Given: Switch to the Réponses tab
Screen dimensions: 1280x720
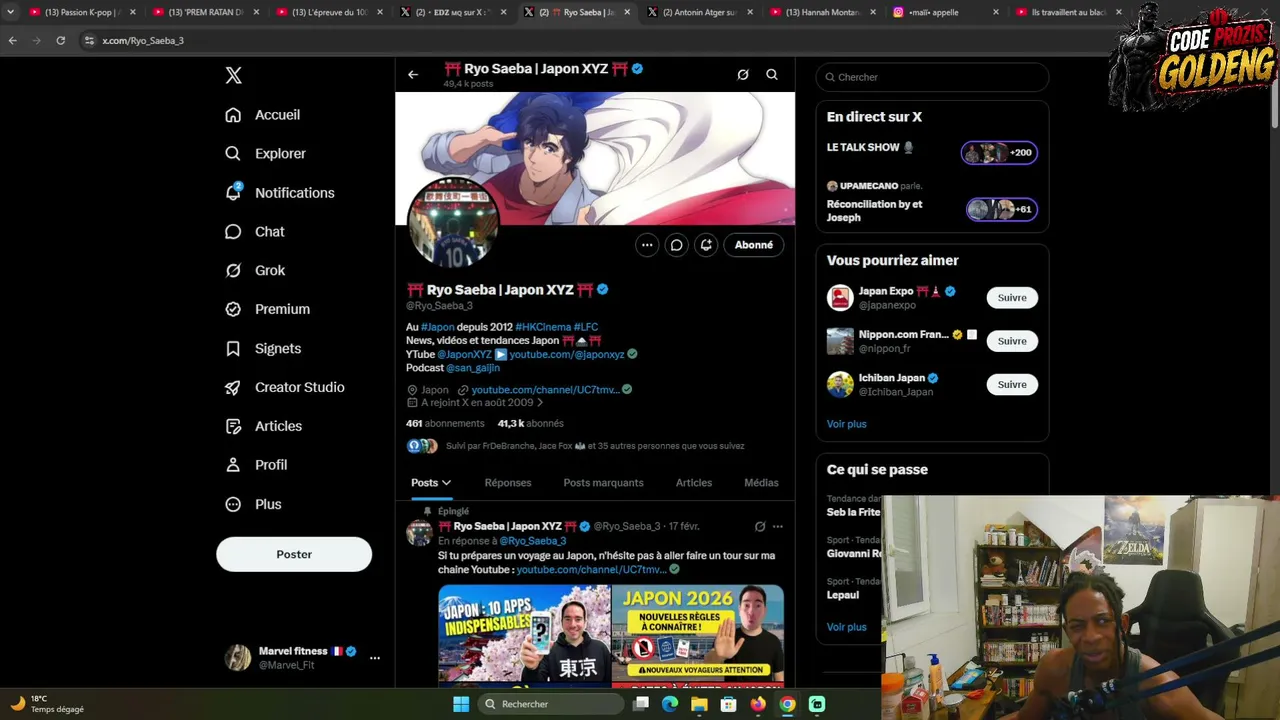Looking at the screenshot, I should pyautogui.click(x=508, y=483).
